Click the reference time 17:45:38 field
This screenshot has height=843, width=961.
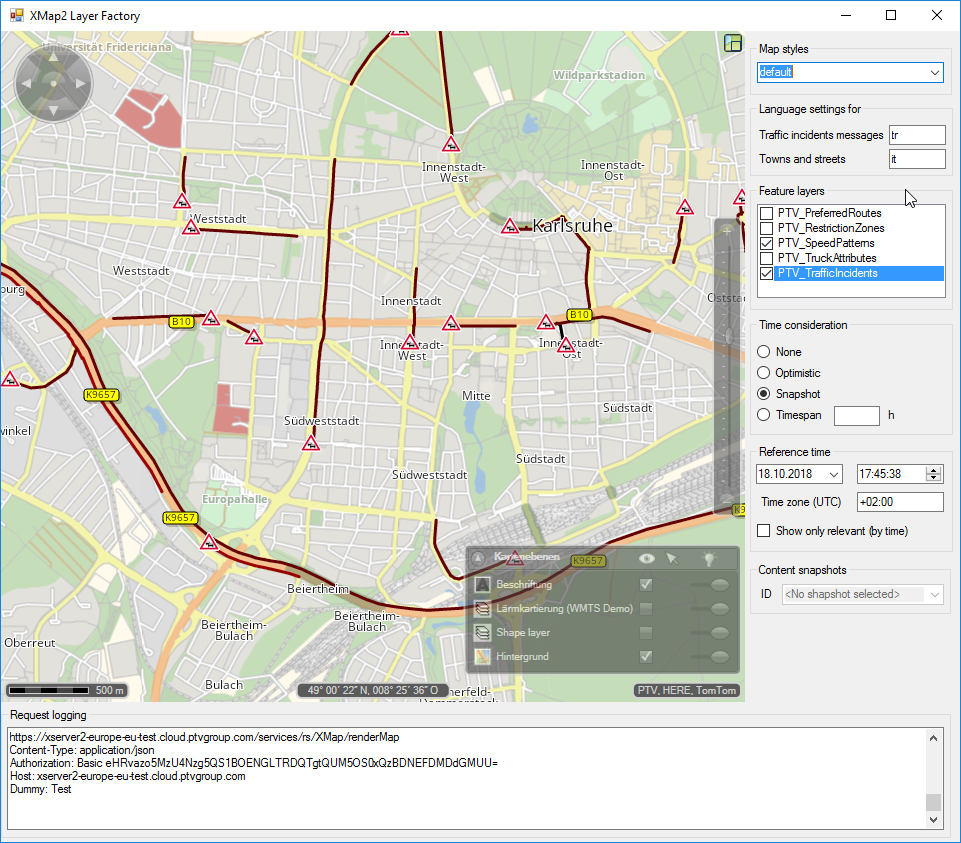pyautogui.click(x=892, y=474)
